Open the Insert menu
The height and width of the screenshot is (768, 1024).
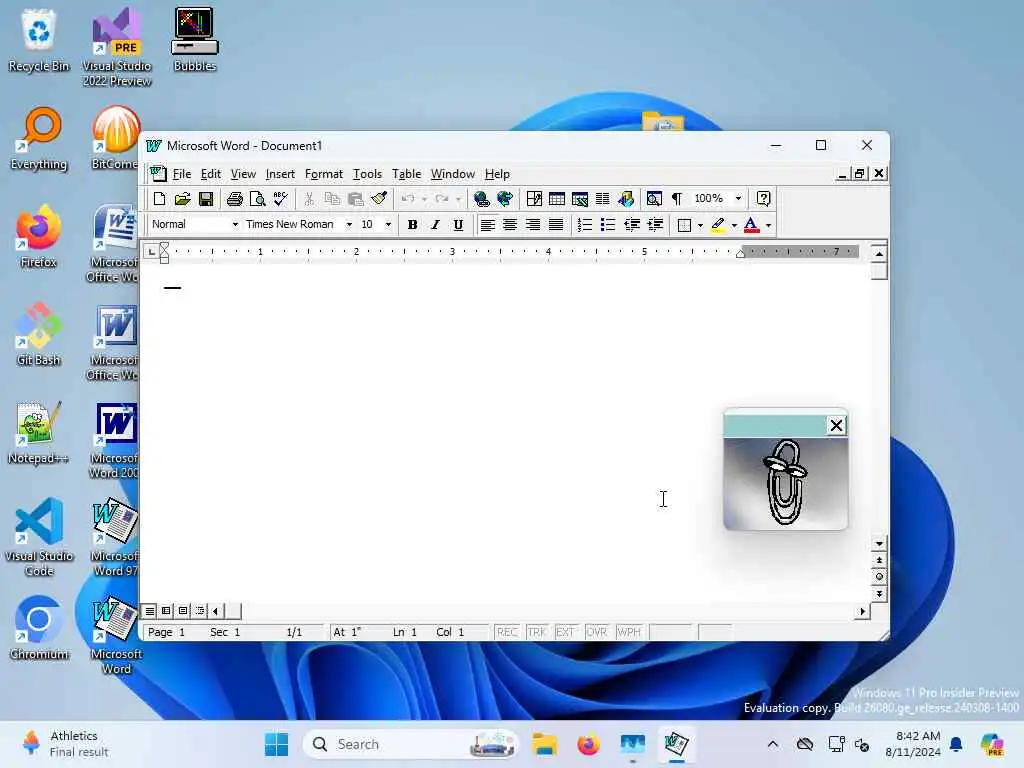[x=280, y=174]
